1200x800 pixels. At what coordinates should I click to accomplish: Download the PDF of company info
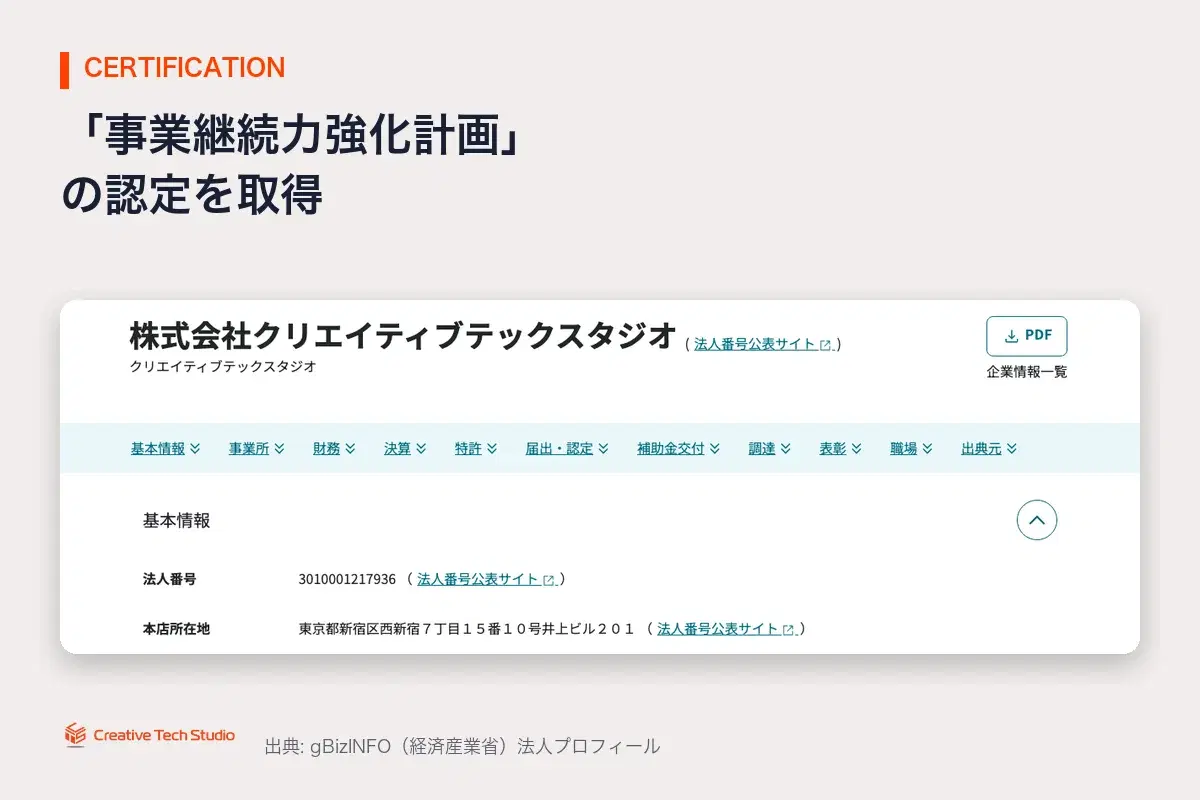[x=1026, y=336]
